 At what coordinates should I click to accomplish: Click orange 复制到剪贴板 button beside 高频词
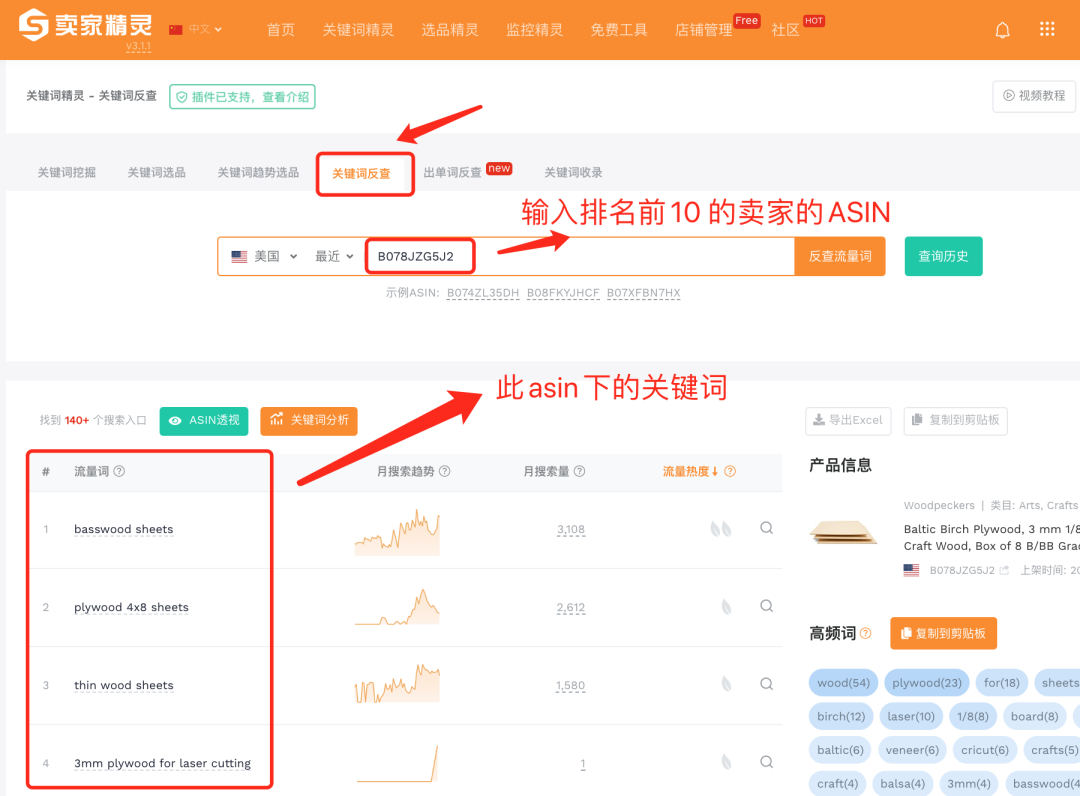(944, 633)
